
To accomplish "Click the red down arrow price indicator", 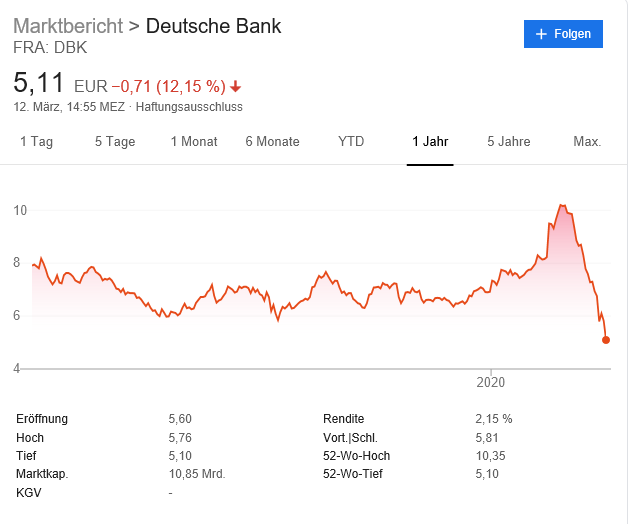I will [x=236, y=86].
